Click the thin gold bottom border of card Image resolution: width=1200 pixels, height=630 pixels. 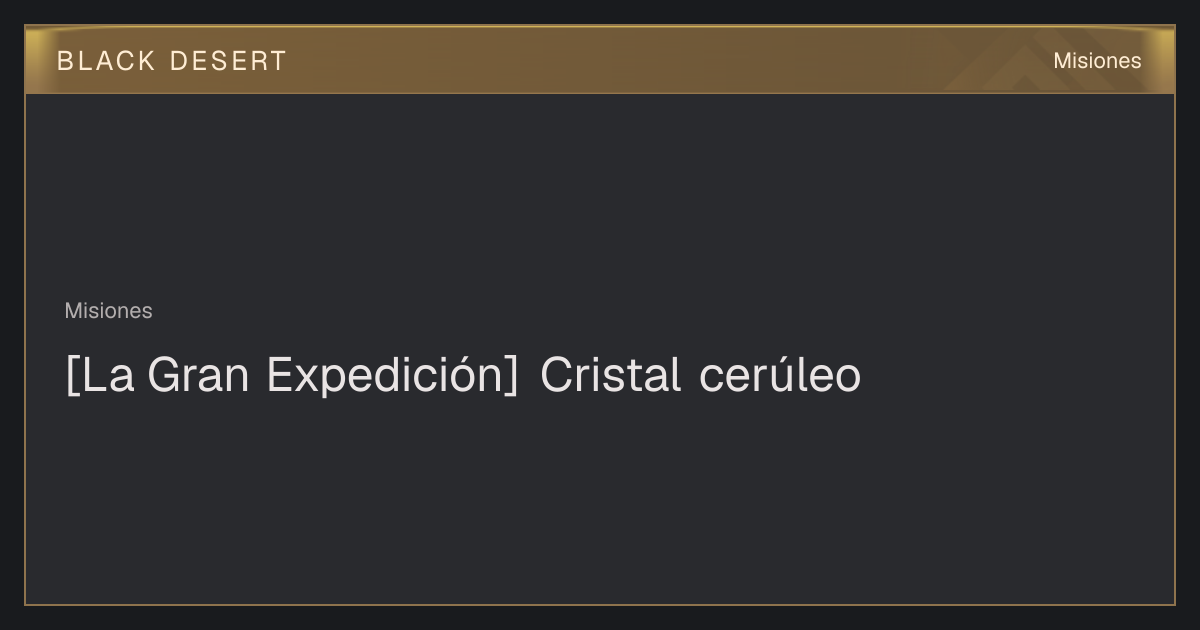pos(600,604)
